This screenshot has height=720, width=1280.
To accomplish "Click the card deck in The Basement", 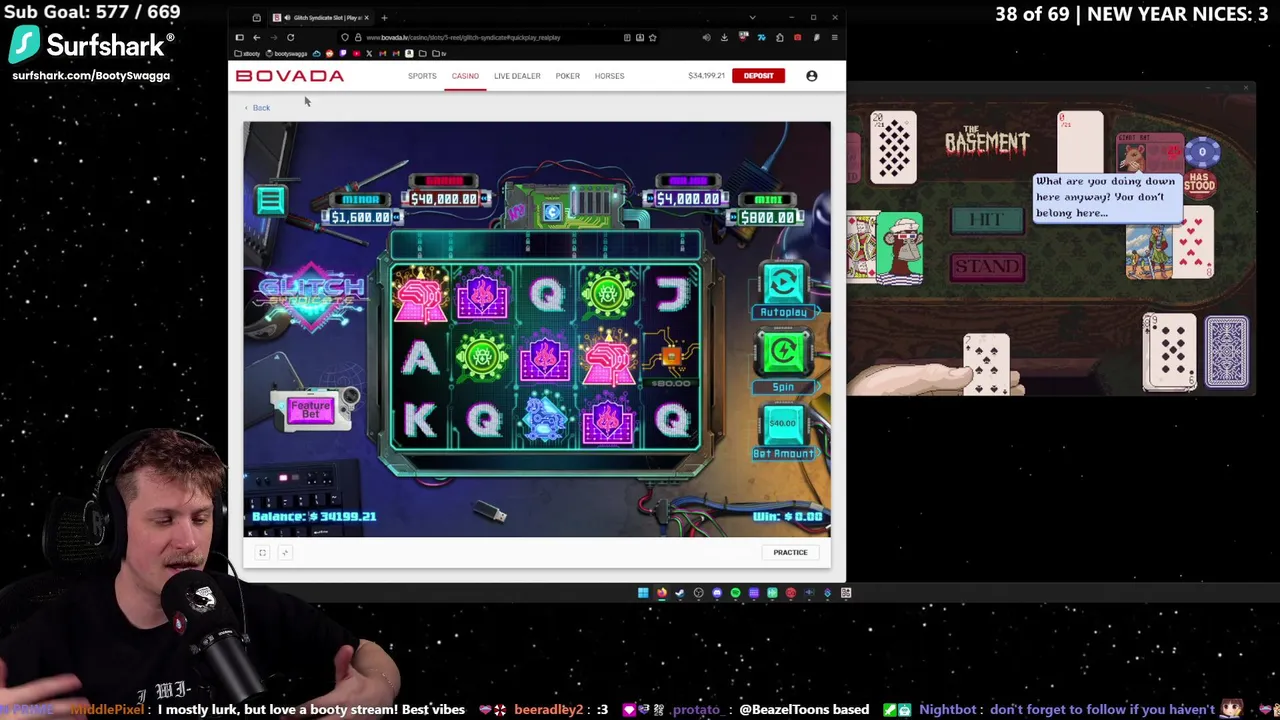I will (x=1226, y=351).
